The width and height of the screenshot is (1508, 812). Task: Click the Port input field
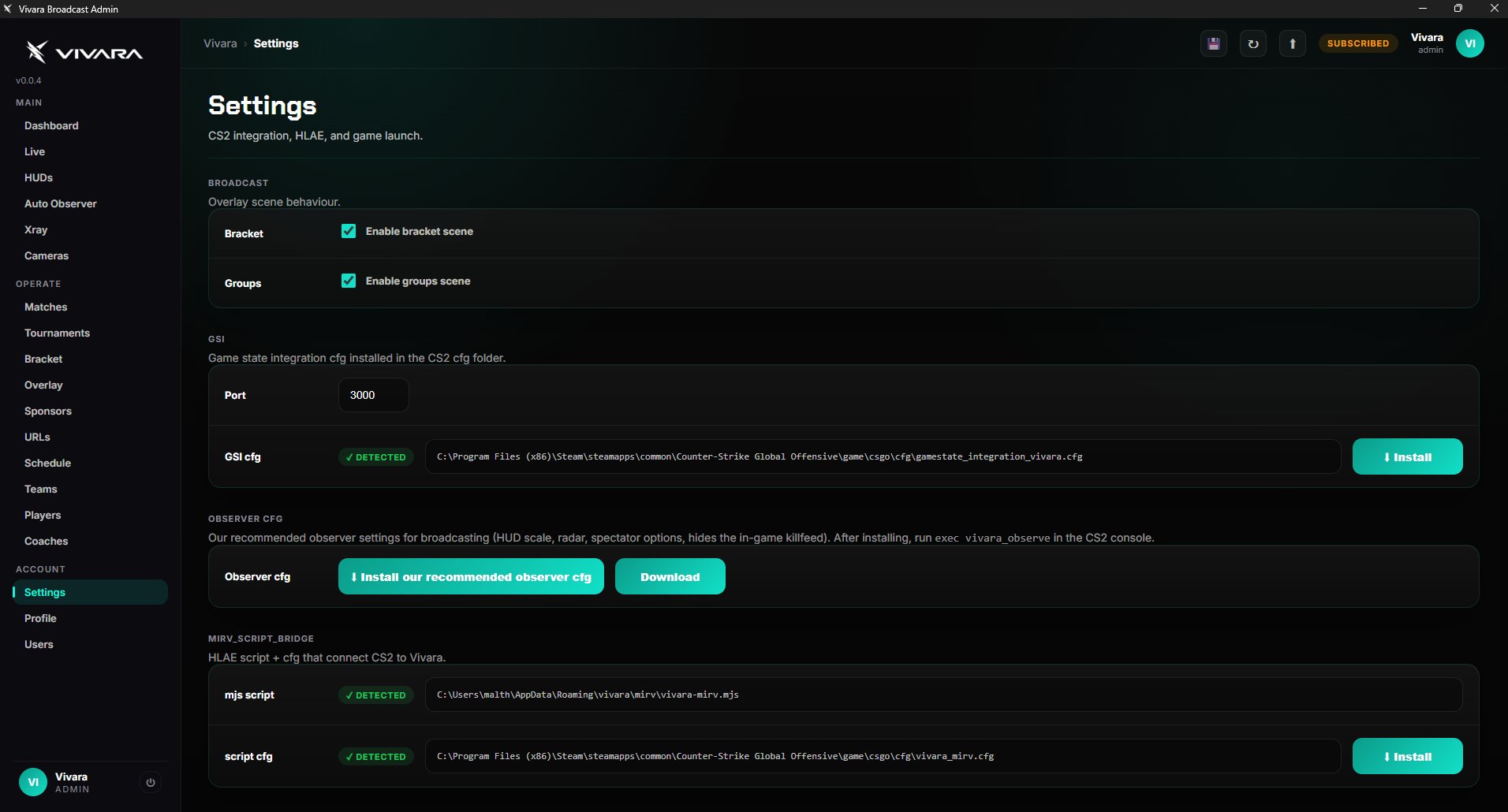pos(374,395)
